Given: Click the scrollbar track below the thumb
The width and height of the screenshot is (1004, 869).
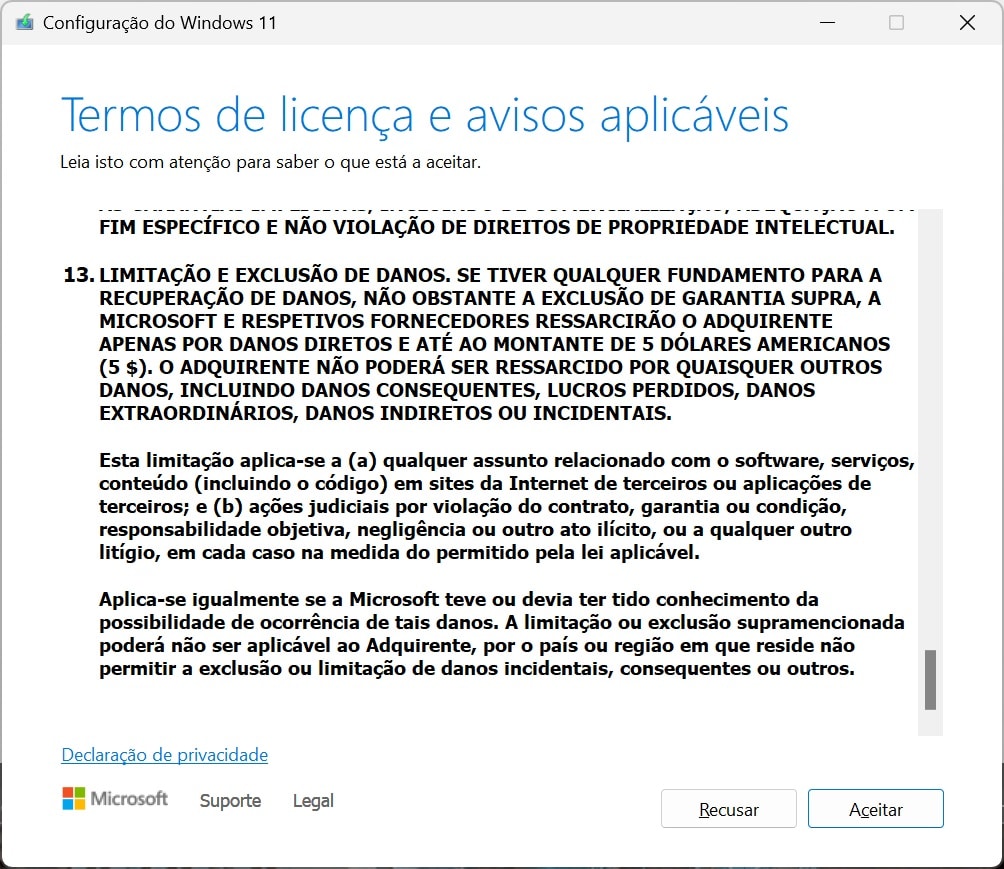Looking at the screenshot, I should [930, 723].
